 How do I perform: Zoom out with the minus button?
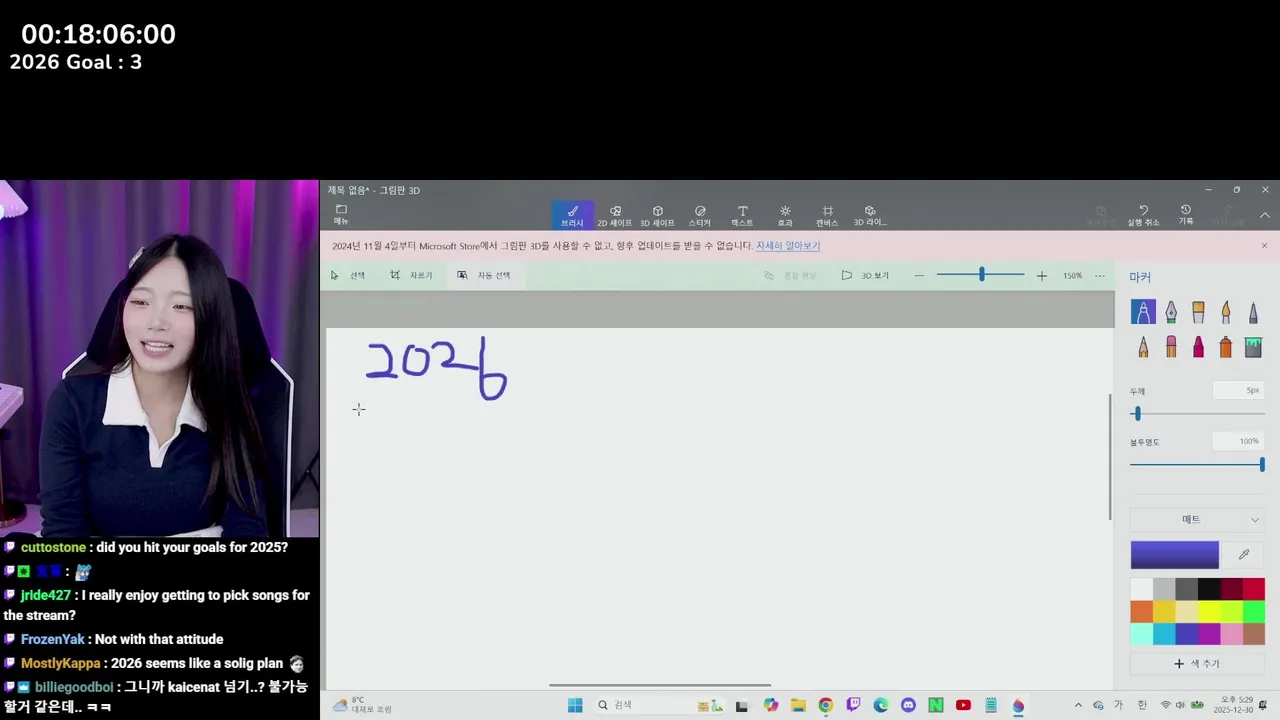point(919,275)
